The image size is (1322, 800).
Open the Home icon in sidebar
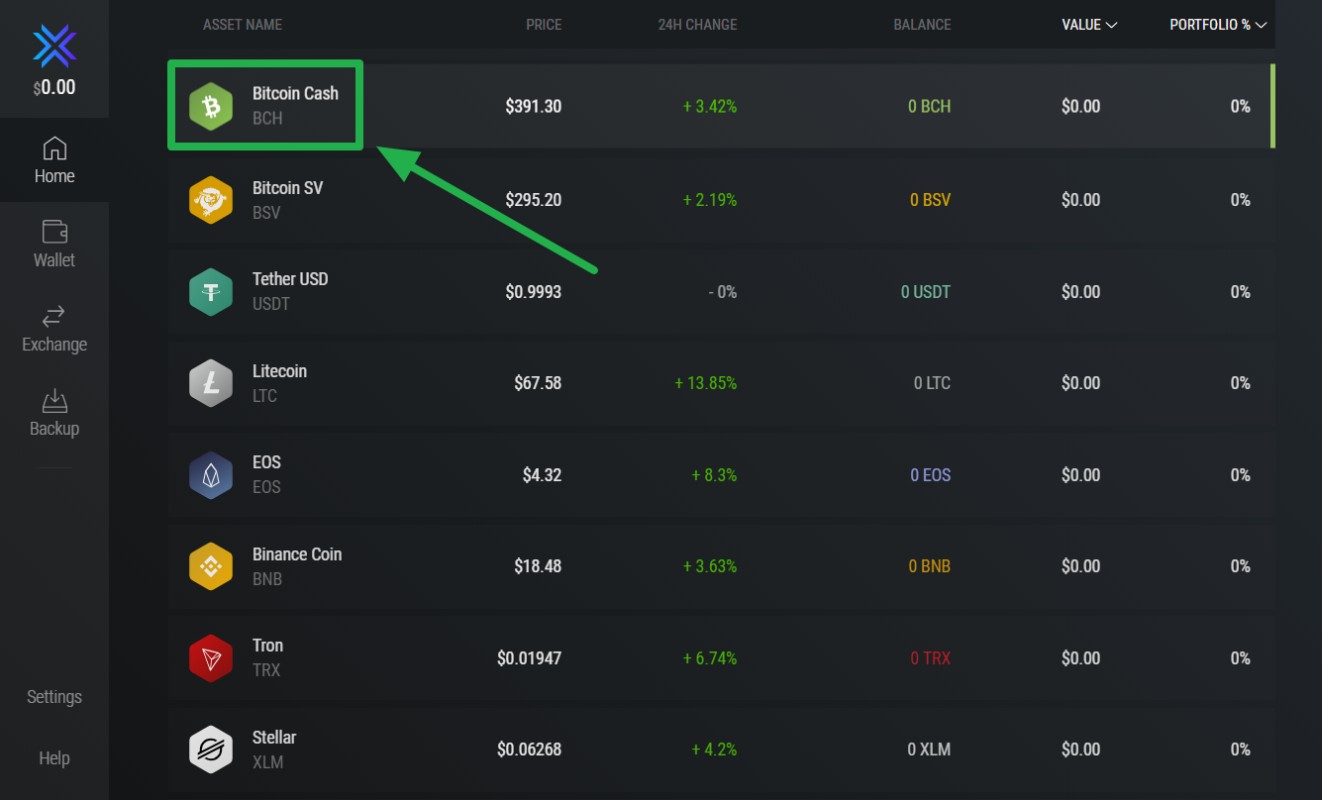coord(54,149)
